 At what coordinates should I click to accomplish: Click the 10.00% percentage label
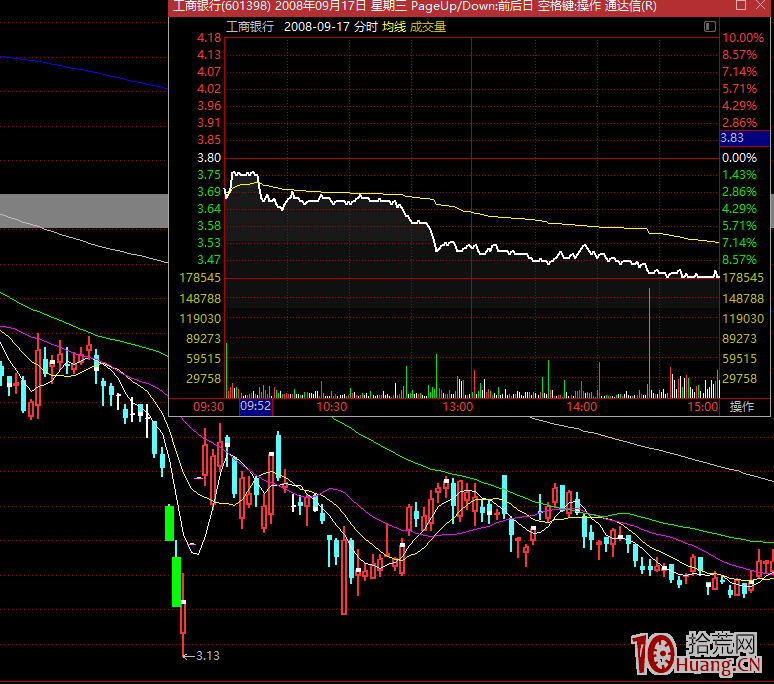coord(743,38)
